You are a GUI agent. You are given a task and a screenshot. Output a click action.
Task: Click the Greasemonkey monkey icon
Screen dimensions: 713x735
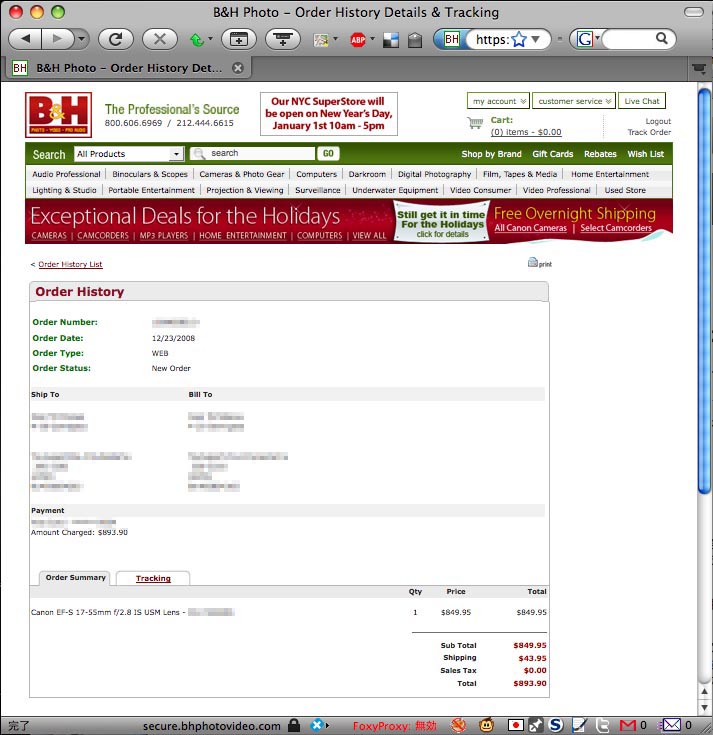pos(487,725)
